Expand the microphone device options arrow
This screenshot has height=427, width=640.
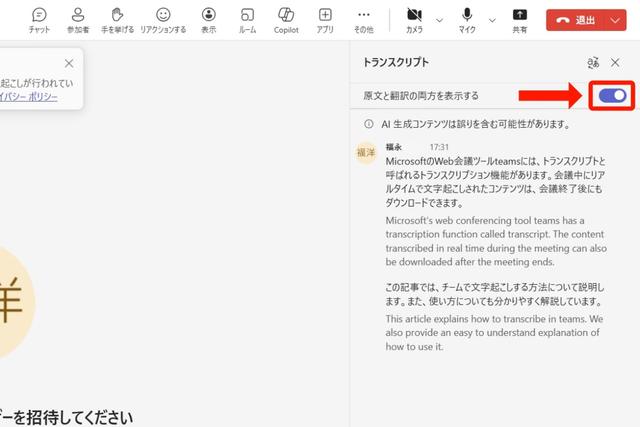[x=491, y=19]
